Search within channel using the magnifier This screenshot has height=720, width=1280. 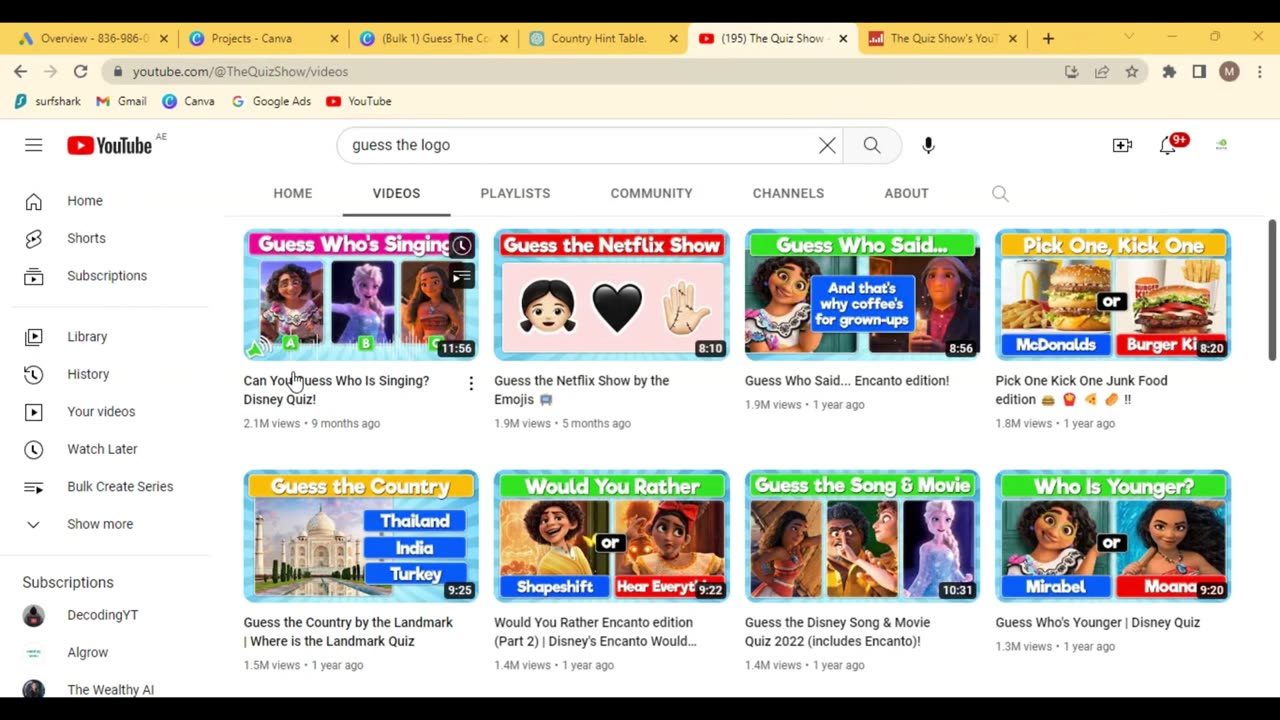pos(1000,194)
